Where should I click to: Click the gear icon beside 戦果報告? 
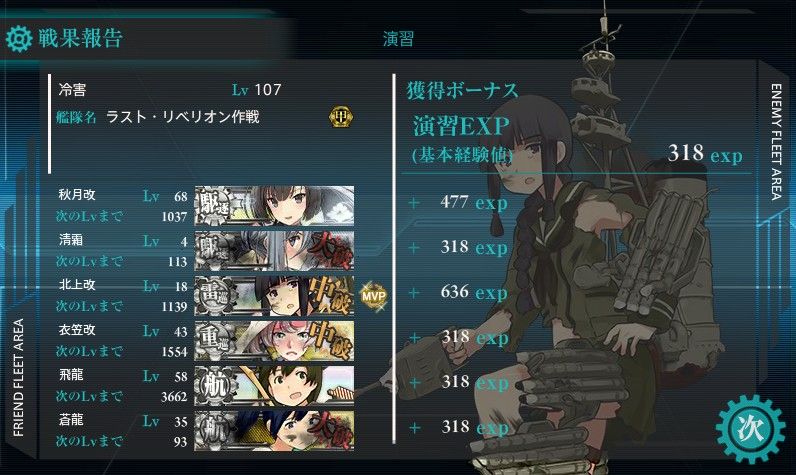click(x=18, y=38)
